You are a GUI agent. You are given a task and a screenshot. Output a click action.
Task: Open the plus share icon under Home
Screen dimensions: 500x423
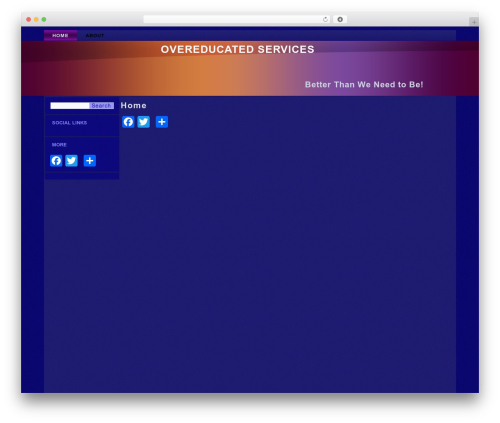[162, 122]
